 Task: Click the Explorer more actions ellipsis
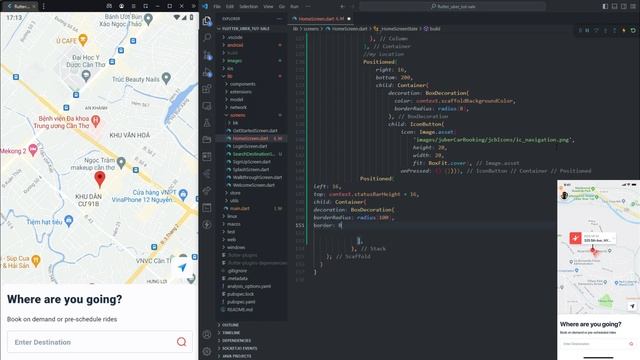click(x=279, y=19)
